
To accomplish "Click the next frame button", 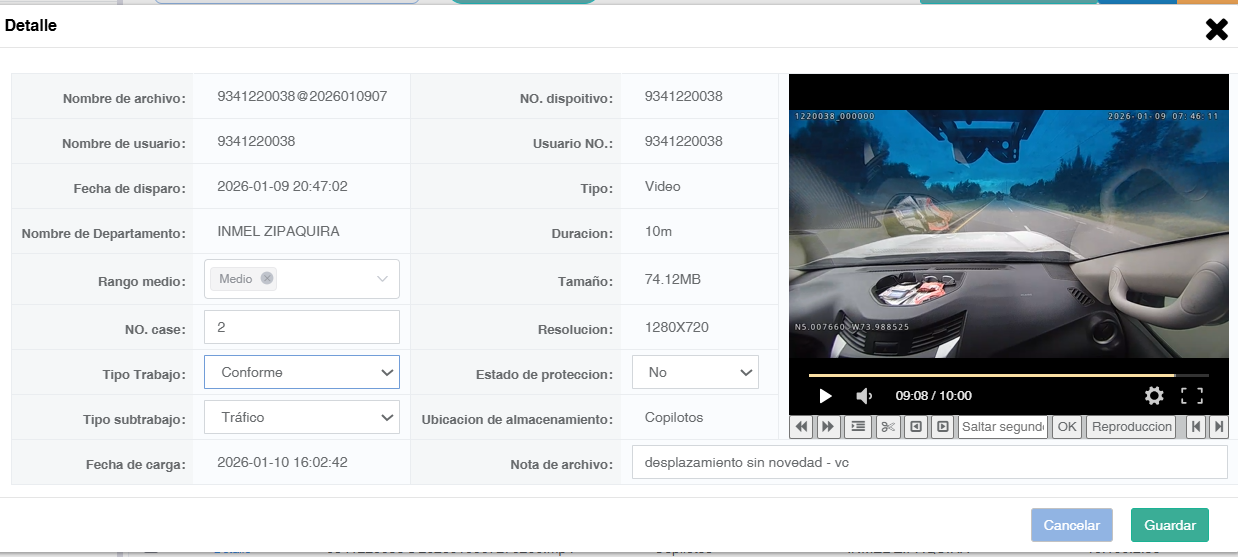I will point(942,427).
